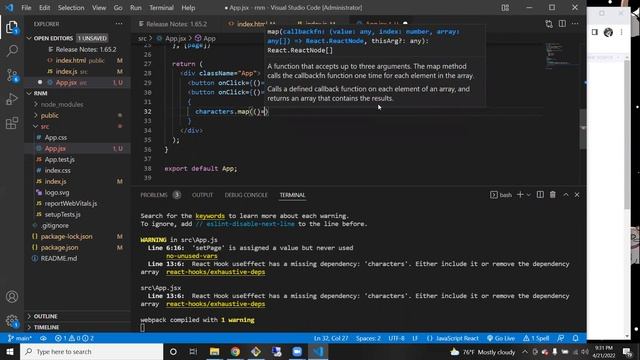Switch to the Debug Console tab
This screenshot has width=640, height=360.
coord(246,195)
